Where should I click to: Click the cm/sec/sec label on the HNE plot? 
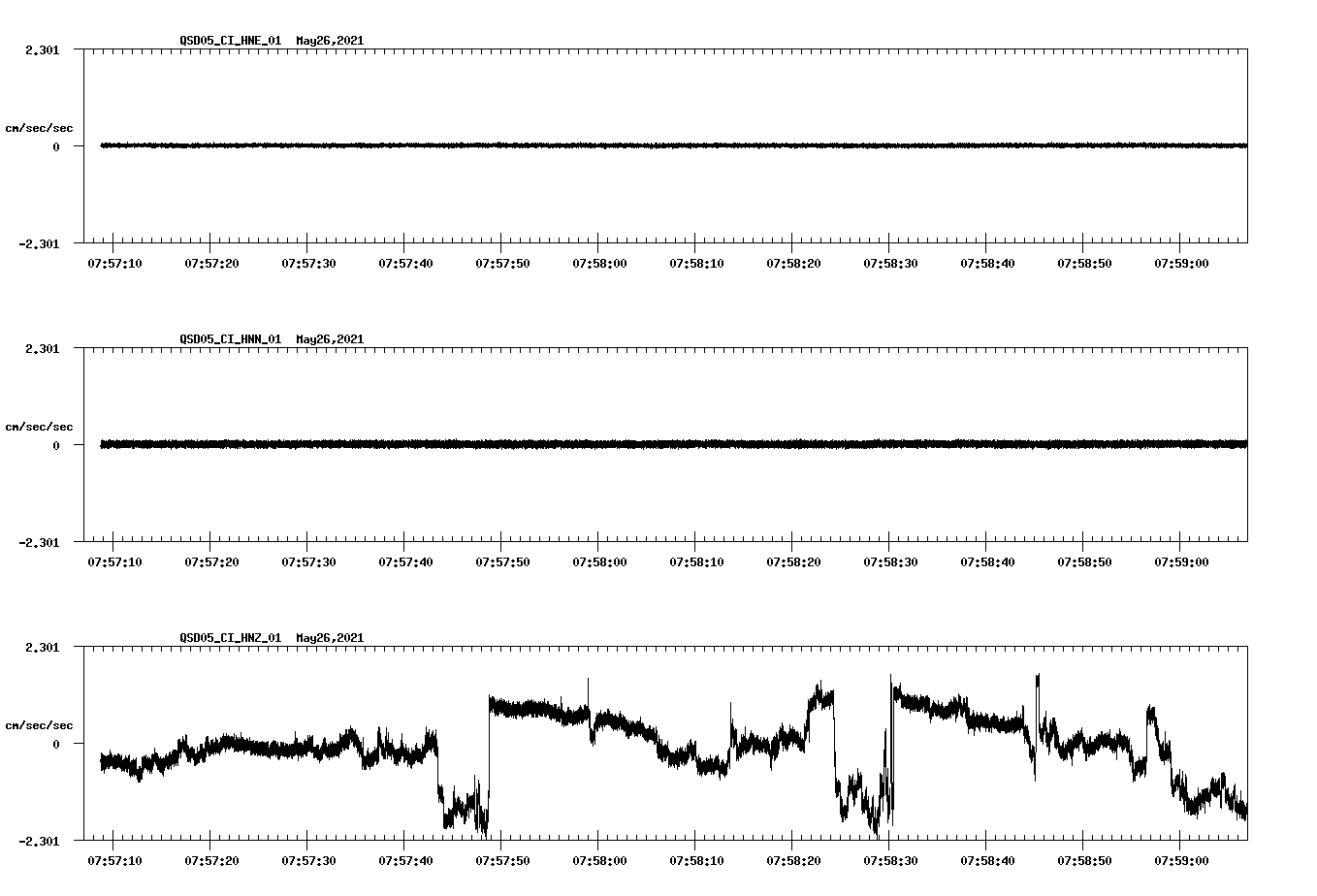[x=41, y=127]
